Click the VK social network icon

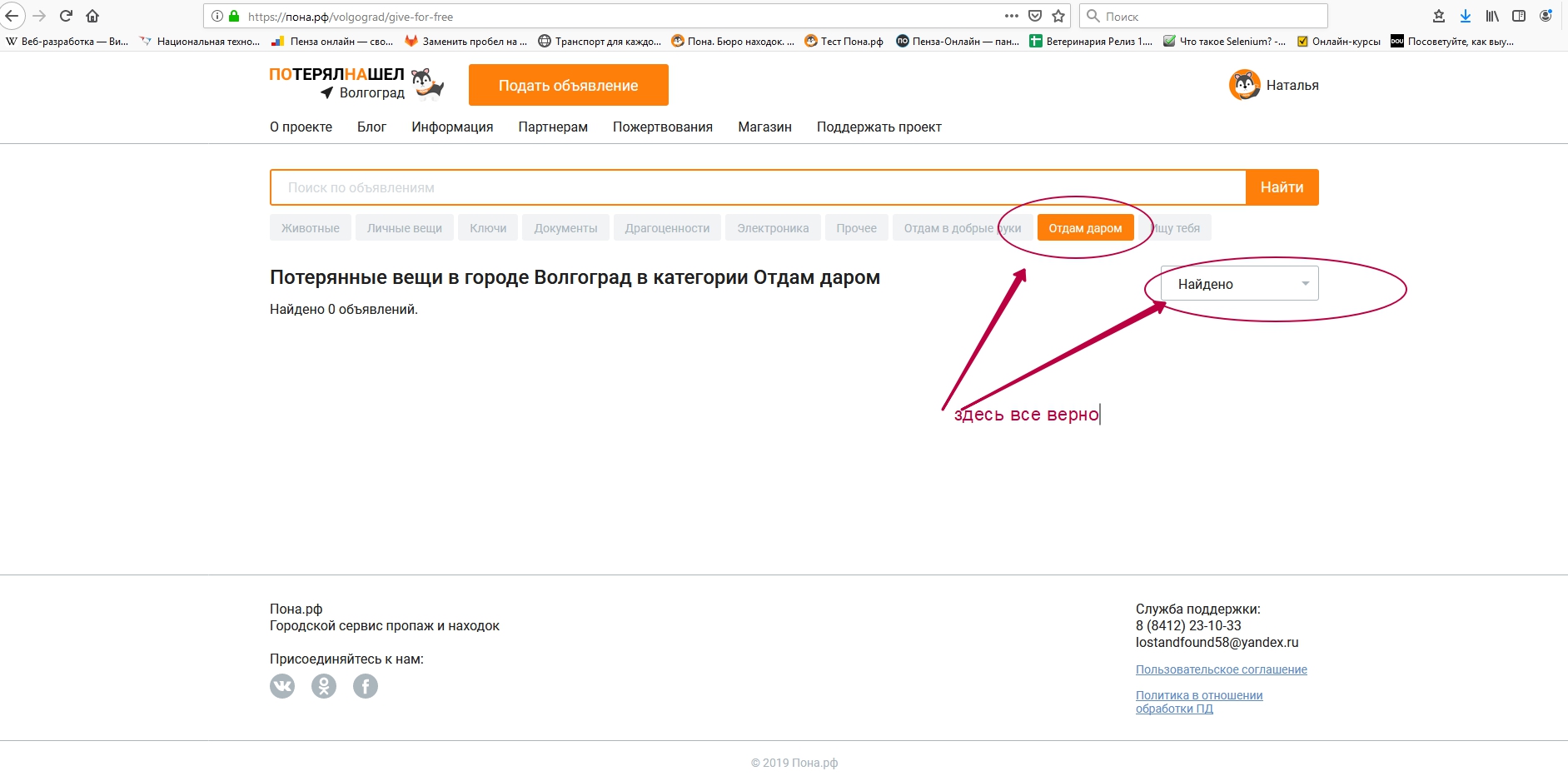pyautogui.click(x=282, y=686)
